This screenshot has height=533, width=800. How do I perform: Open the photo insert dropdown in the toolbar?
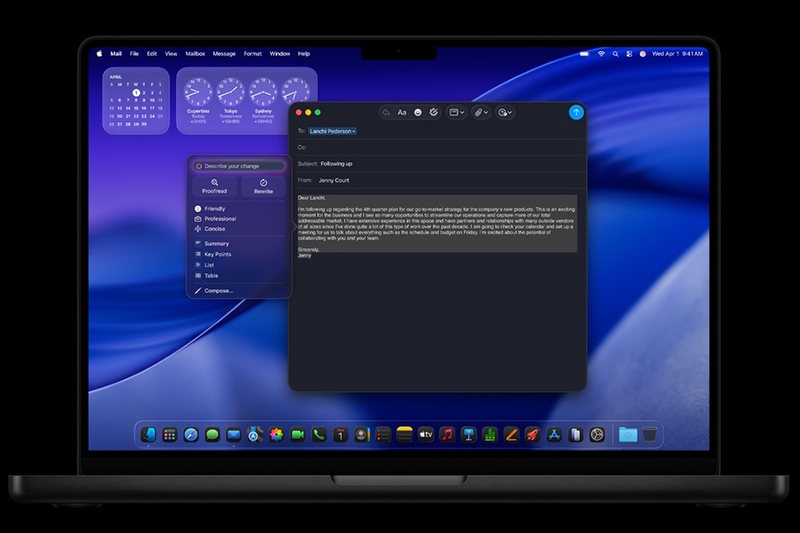click(505, 113)
